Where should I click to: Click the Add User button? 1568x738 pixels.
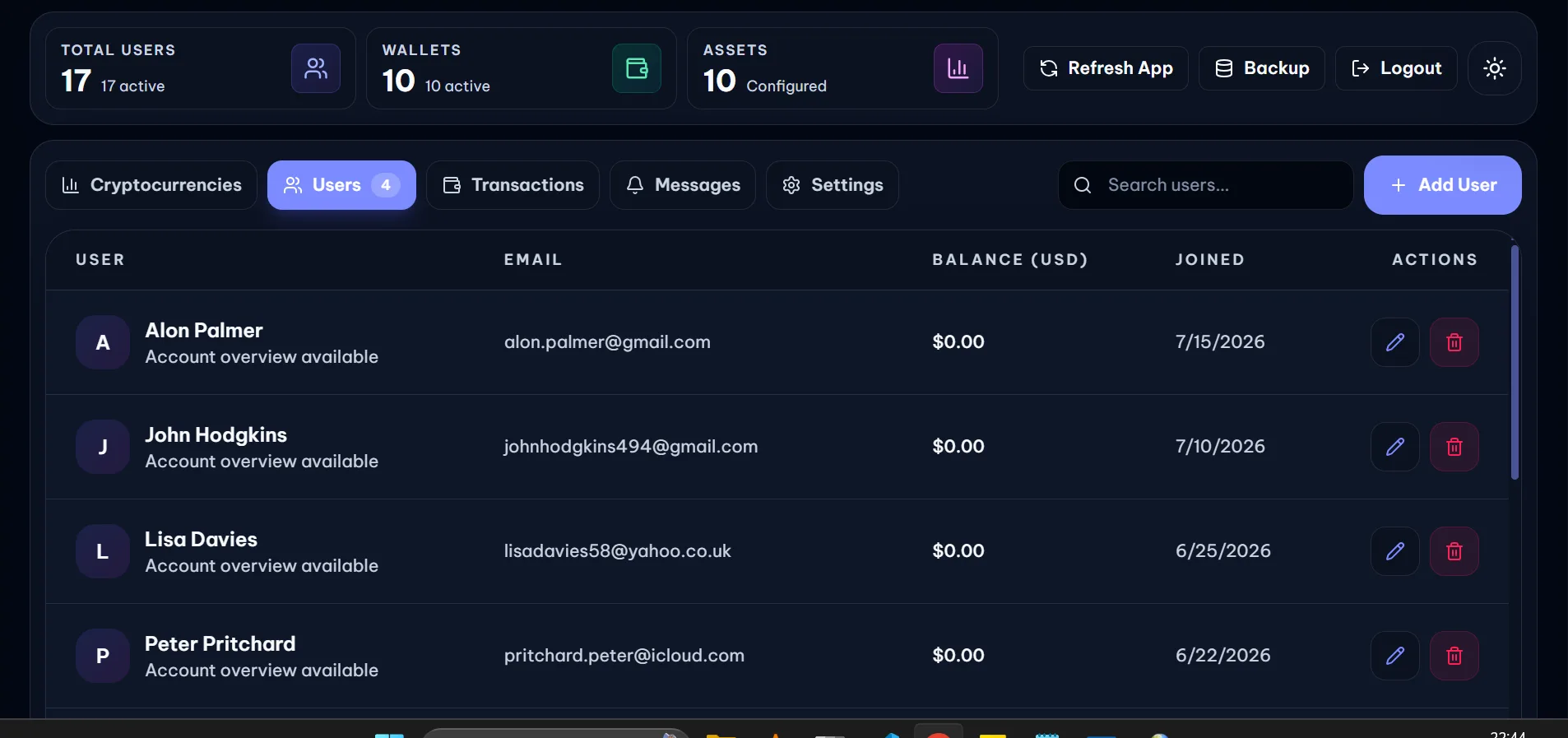[x=1443, y=185]
